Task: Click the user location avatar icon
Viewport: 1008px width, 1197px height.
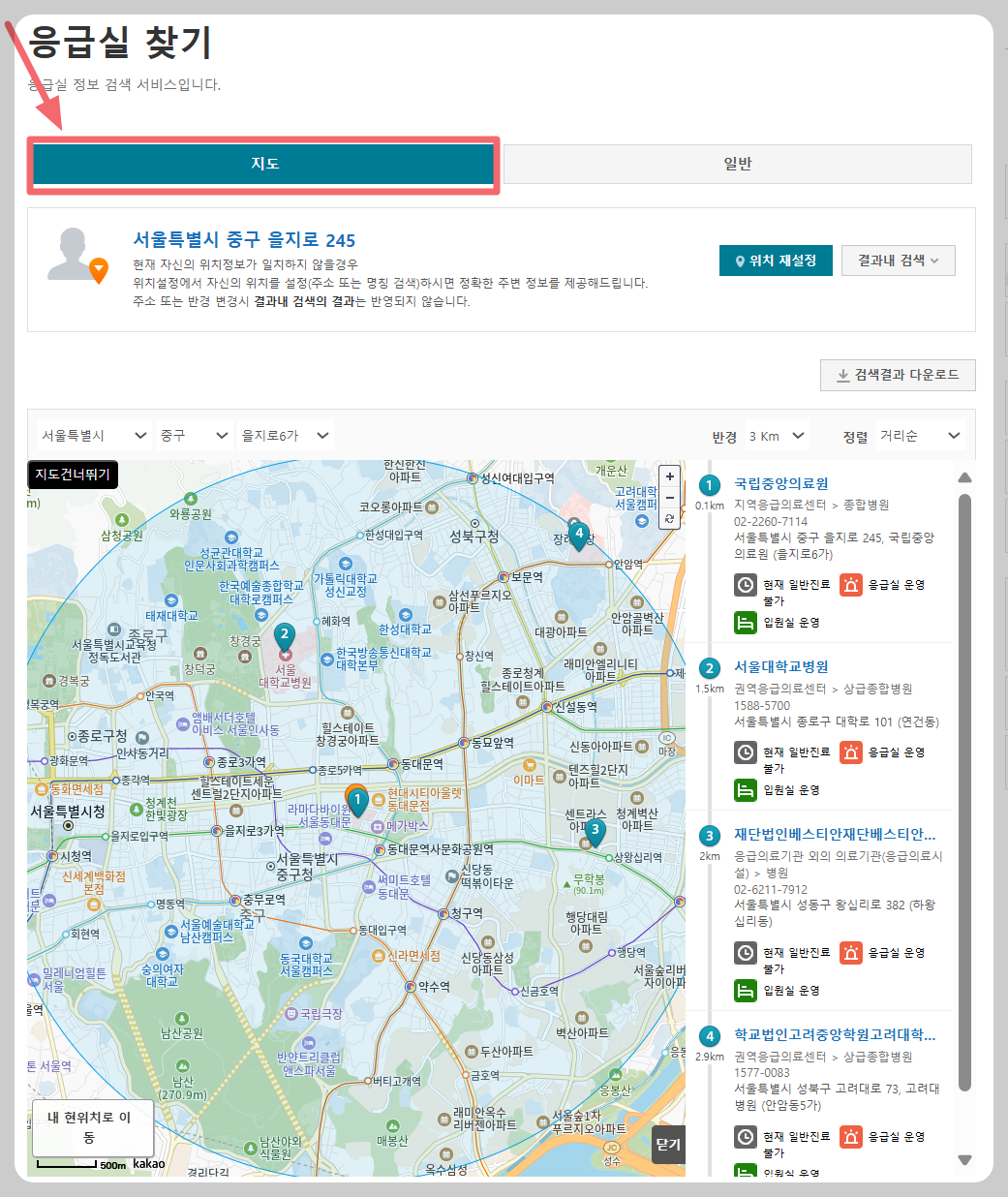Action: (x=77, y=256)
